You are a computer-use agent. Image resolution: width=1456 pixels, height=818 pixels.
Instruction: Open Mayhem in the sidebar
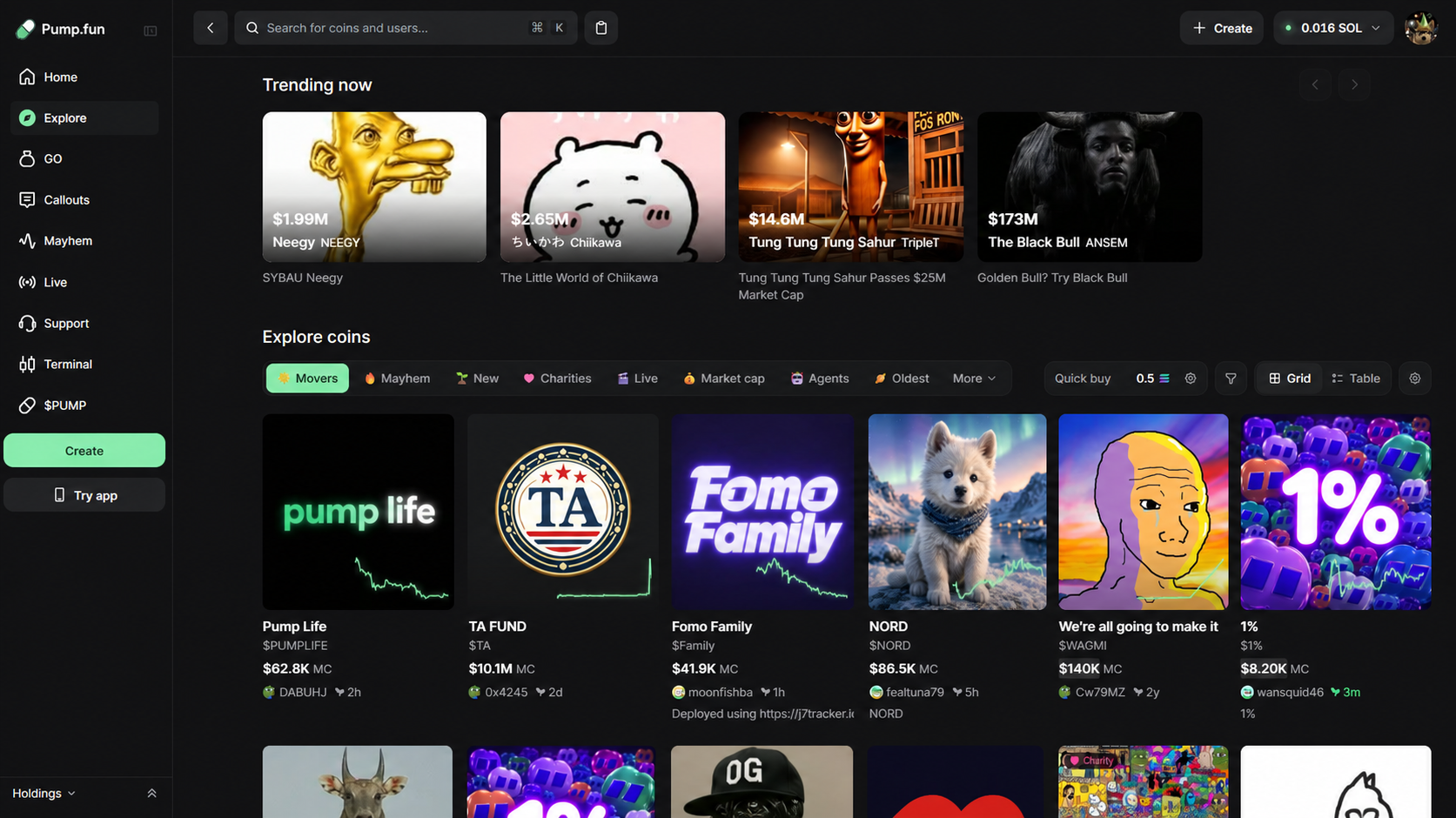click(84, 240)
